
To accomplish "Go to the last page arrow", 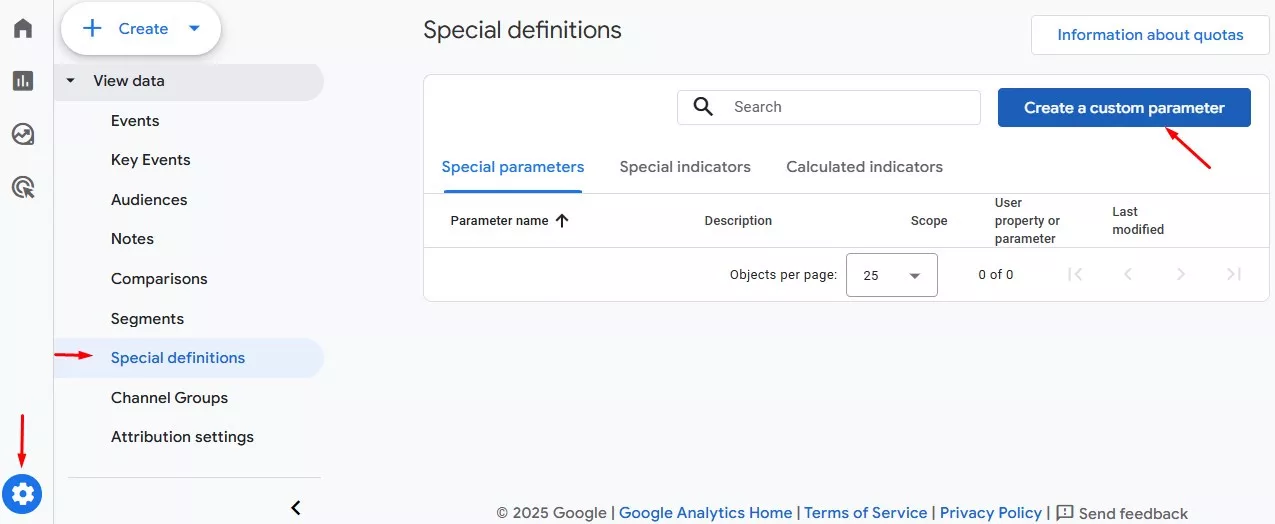I will point(1234,274).
